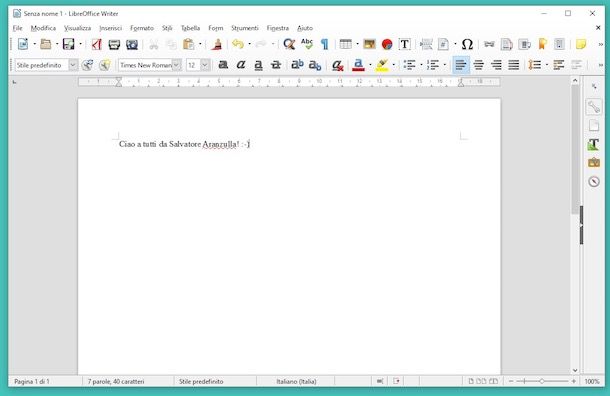610x396 pixels.
Task: Justify the paragraph
Action: pos(514,65)
